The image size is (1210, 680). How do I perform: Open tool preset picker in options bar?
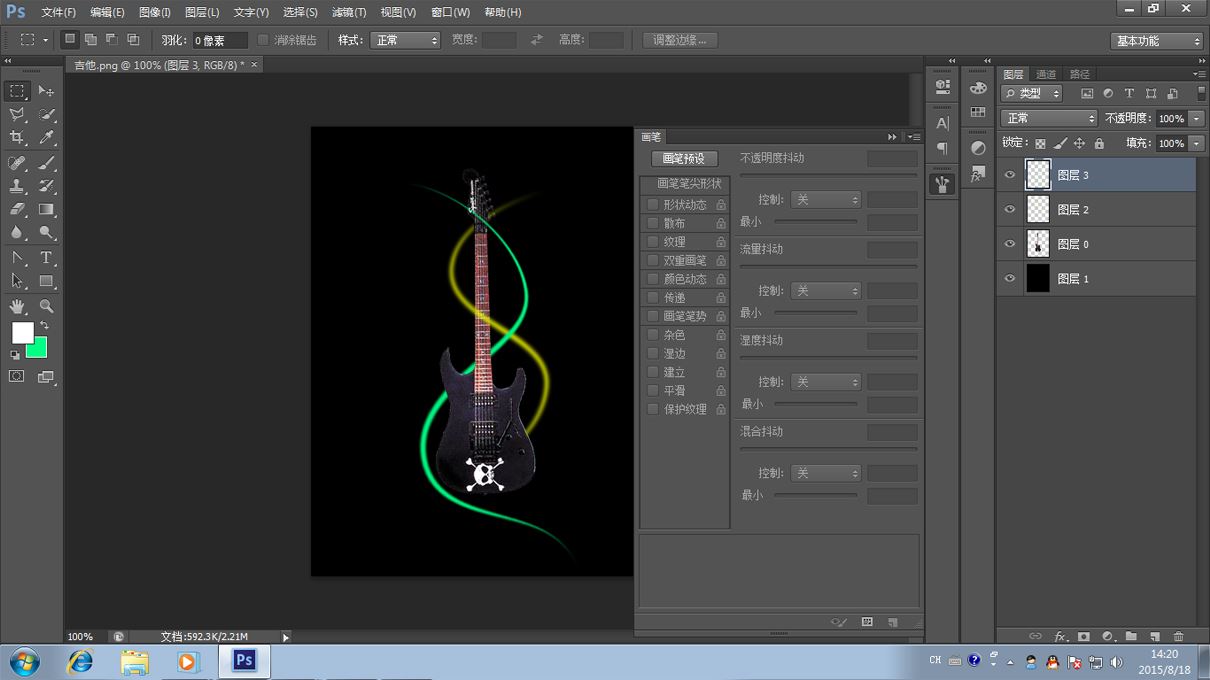(x=34, y=40)
